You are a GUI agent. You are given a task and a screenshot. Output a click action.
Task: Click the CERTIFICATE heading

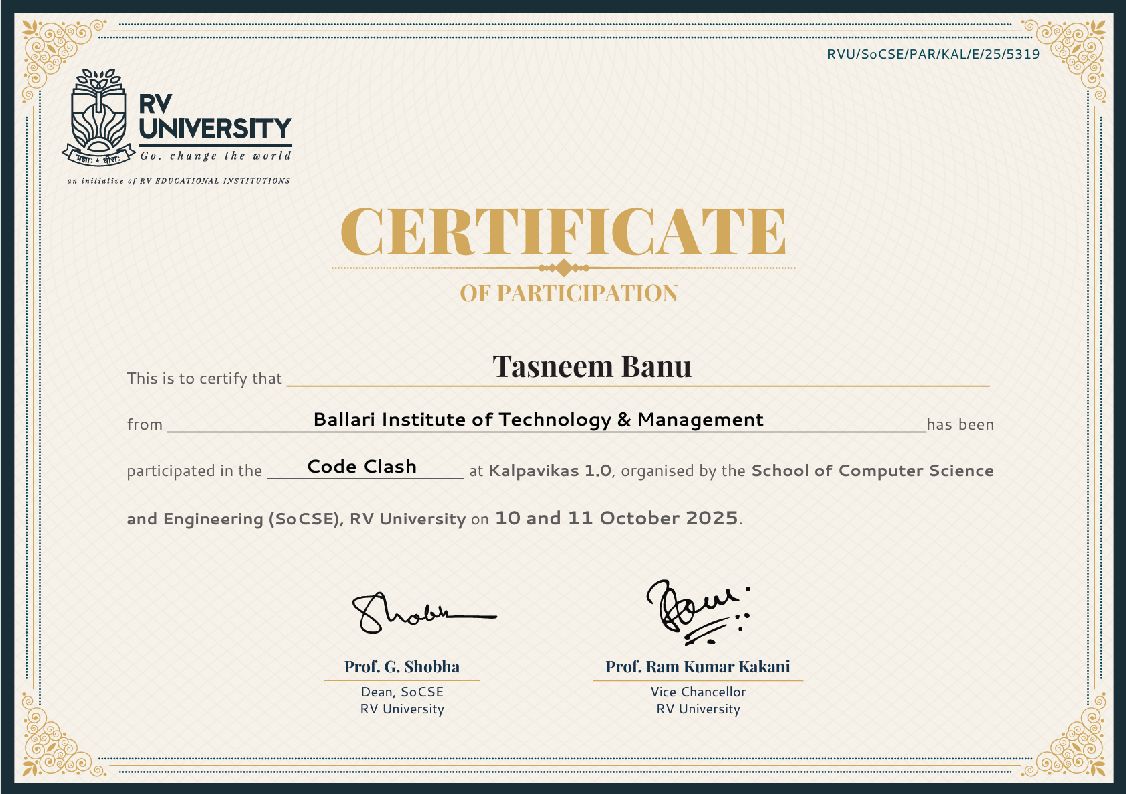564,231
